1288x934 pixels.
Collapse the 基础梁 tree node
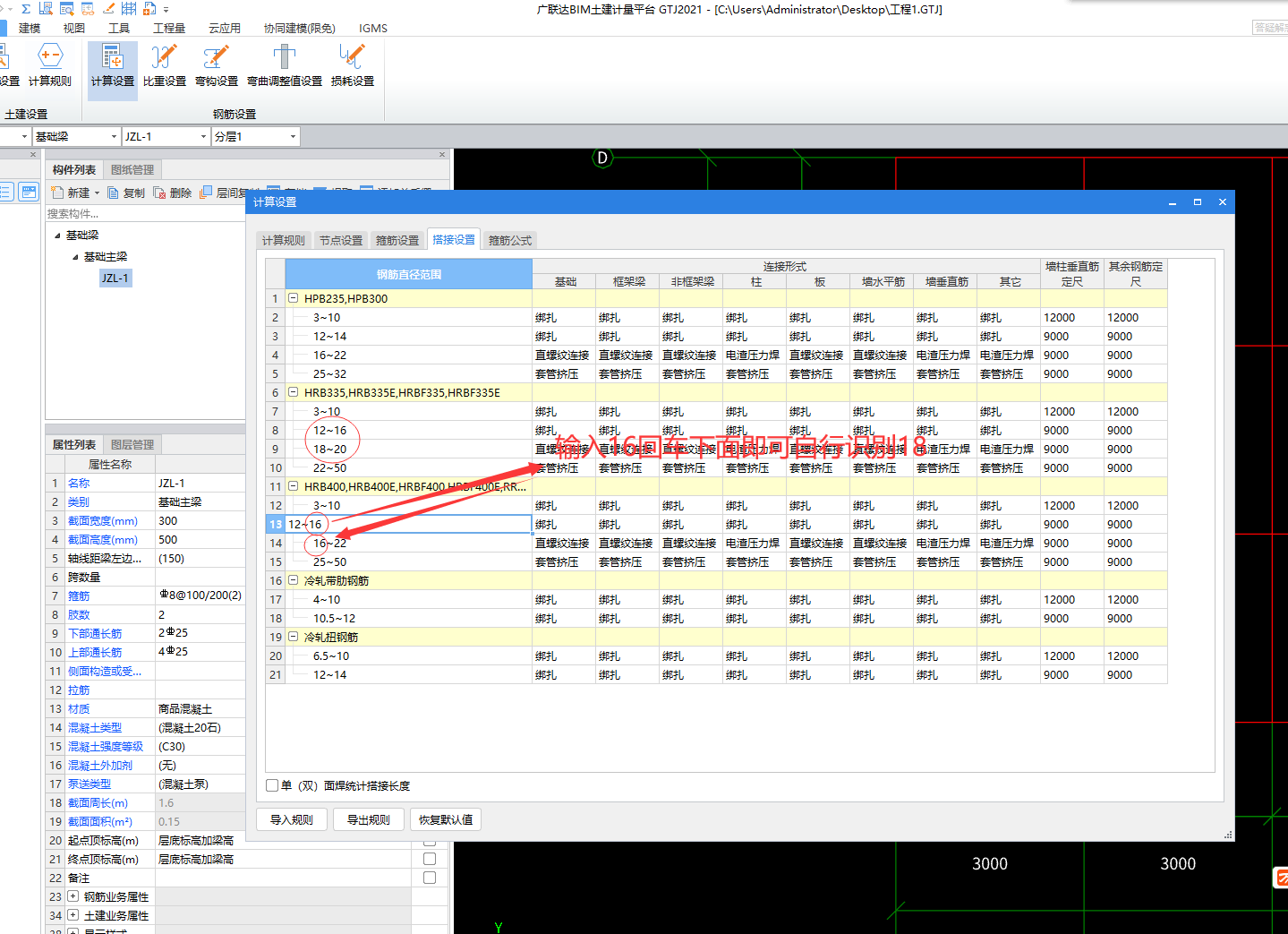(x=57, y=236)
